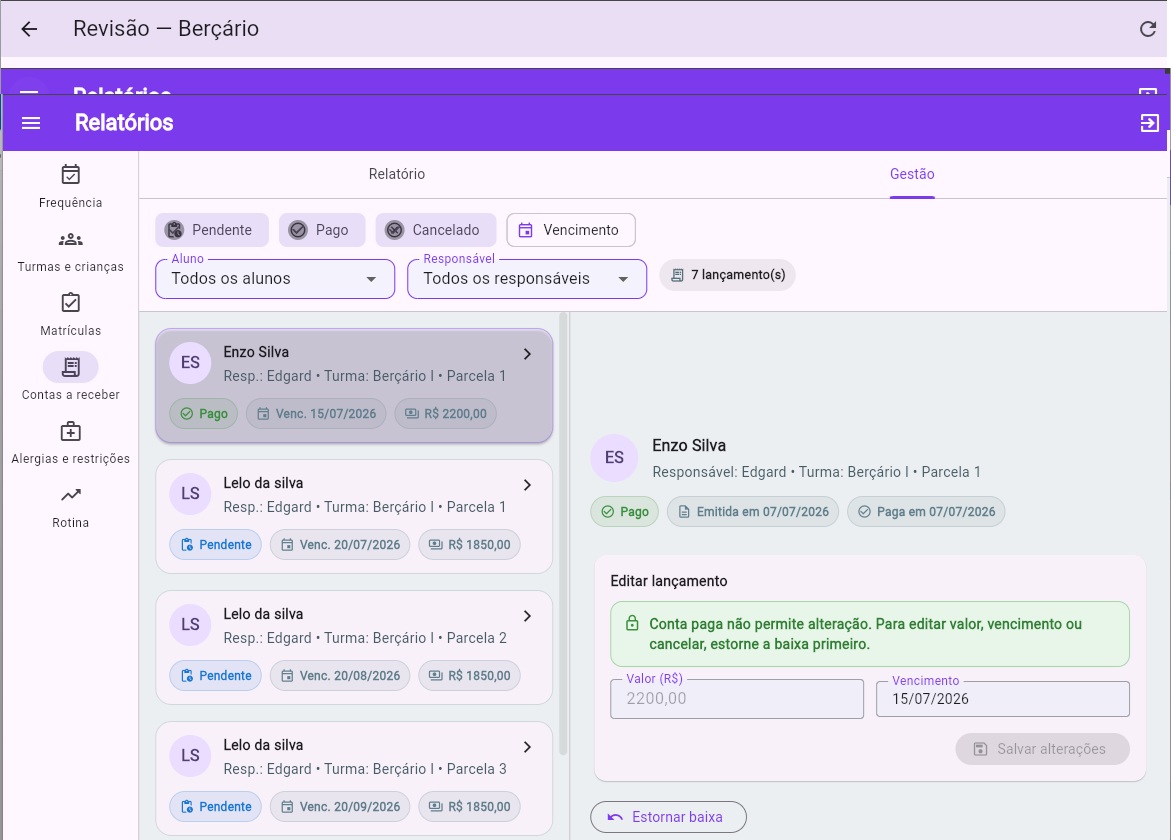
Task: Click the Revisão — Berçário title
Action: (x=166, y=29)
